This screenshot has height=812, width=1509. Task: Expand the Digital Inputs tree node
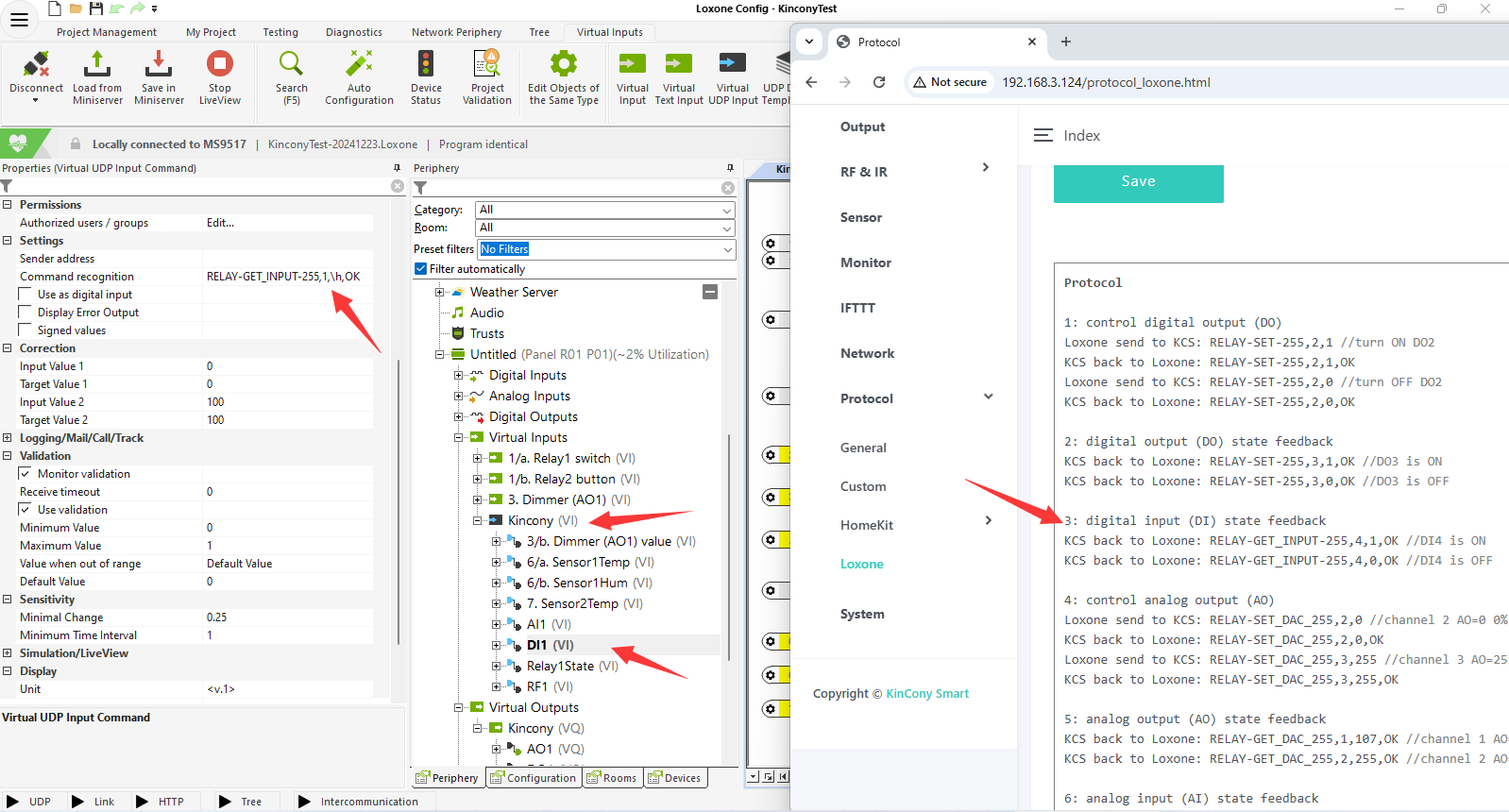pos(459,376)
